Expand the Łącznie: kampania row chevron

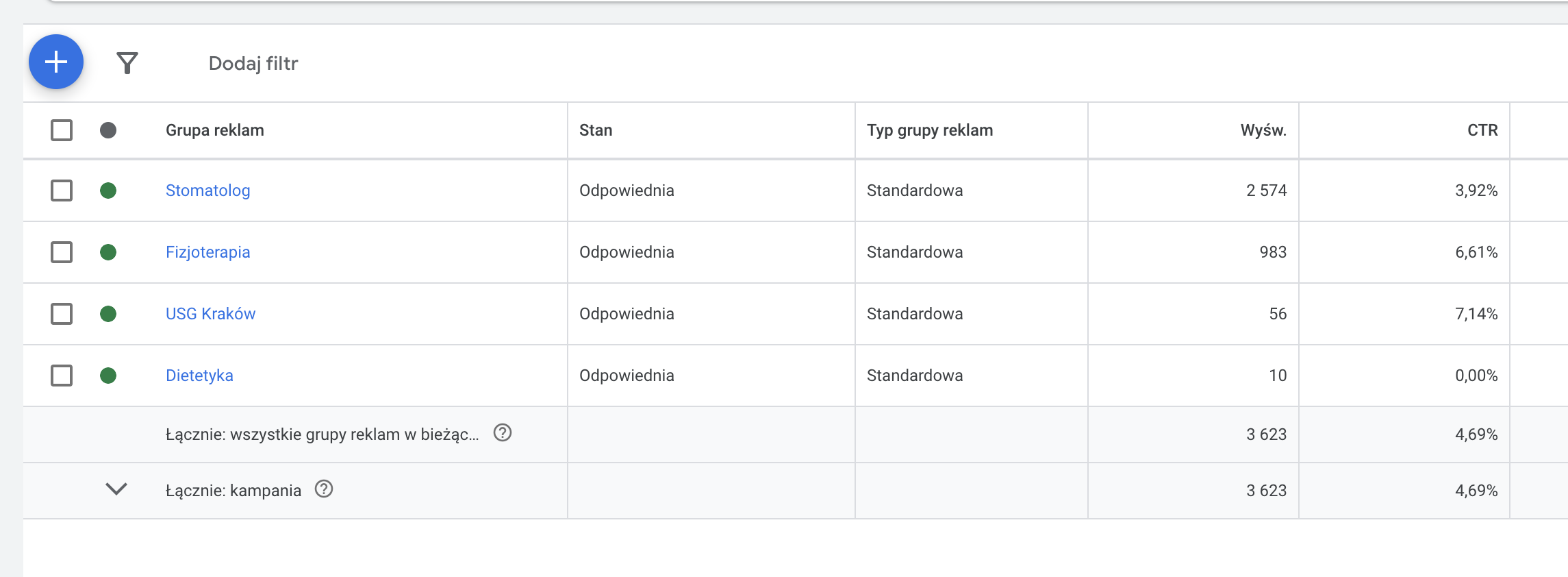coord(116,489)
